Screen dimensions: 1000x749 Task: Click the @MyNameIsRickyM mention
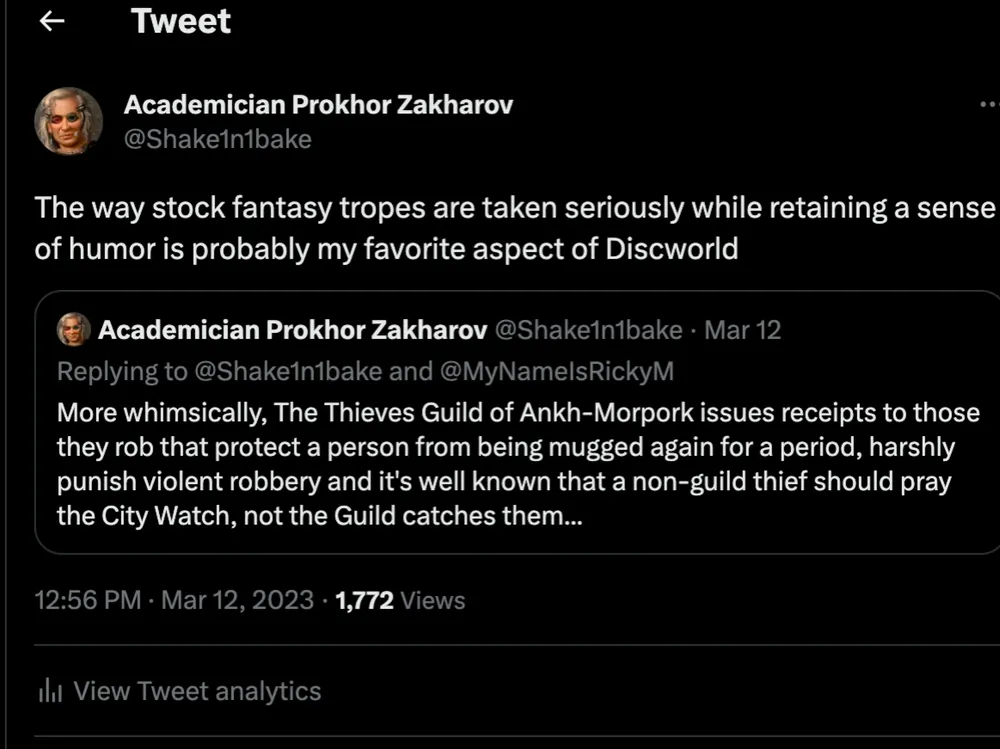pos(556,371)
